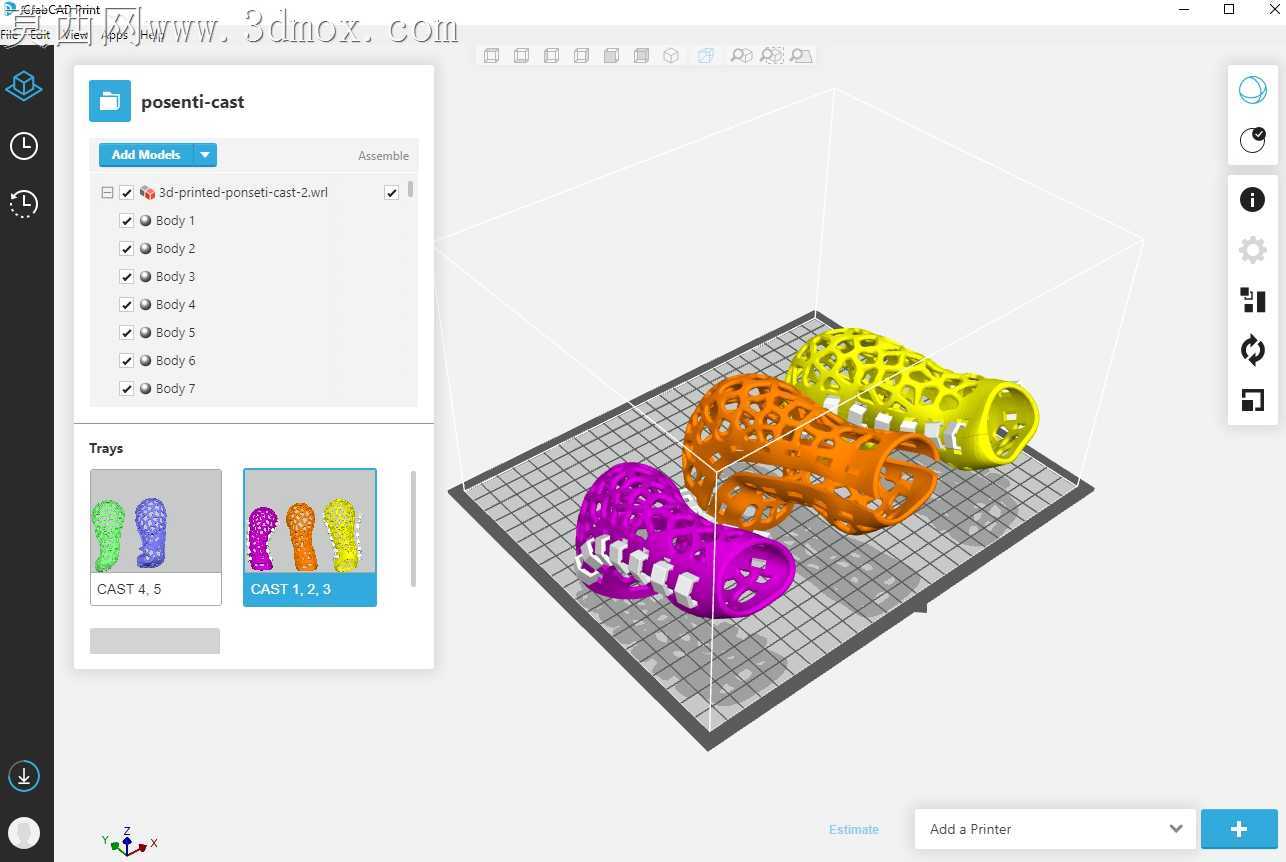1286x862 pixels.
Task: Click the Add Models button
Action: [146, 155]
